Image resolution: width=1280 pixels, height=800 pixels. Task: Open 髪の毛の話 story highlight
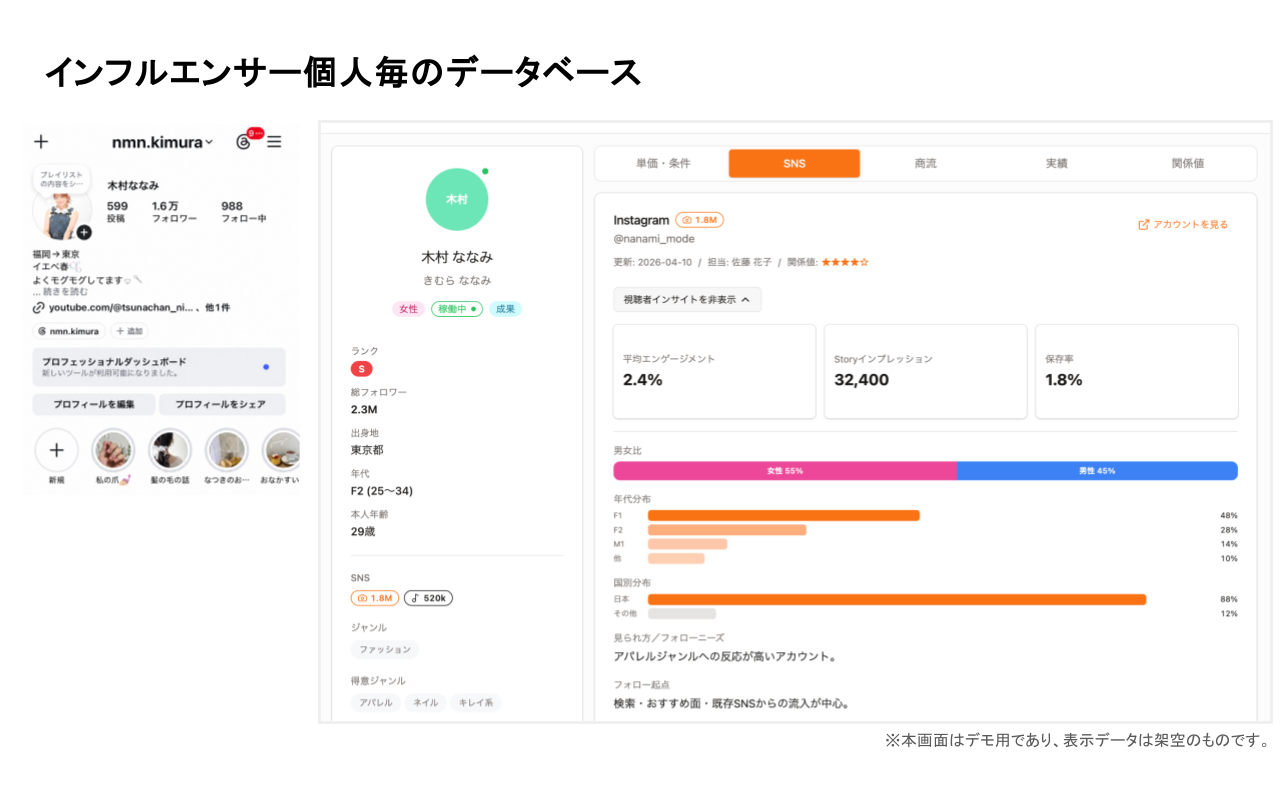[170, 450]
